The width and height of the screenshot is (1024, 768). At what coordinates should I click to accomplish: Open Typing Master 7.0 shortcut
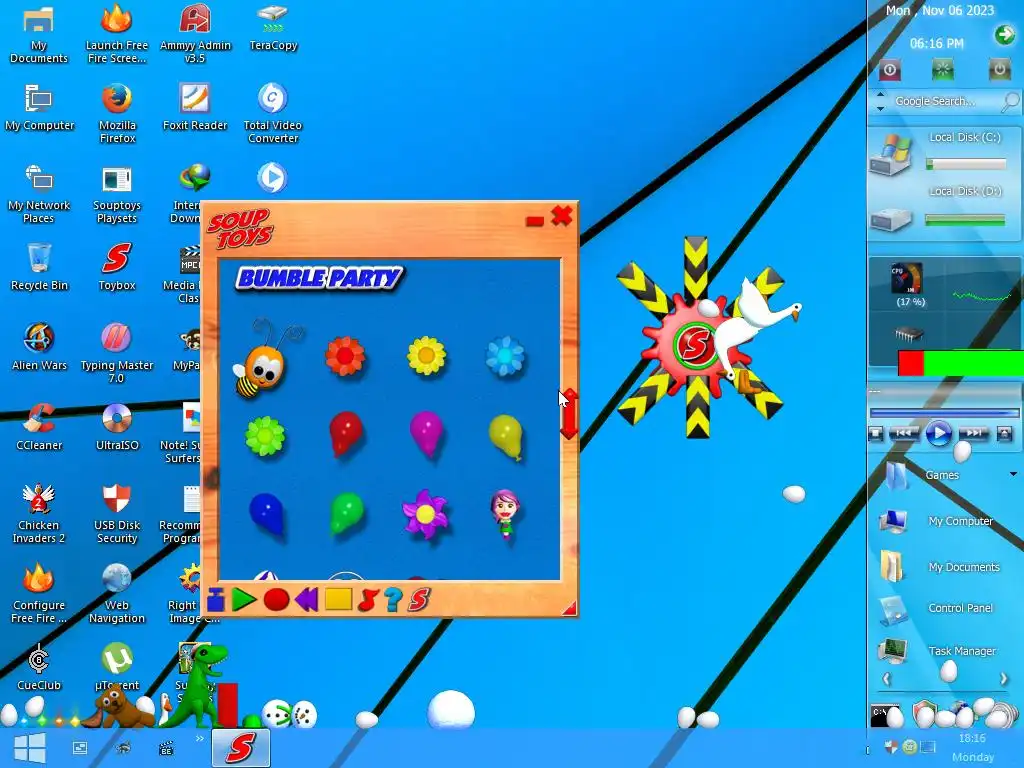(x=117, y=353)
